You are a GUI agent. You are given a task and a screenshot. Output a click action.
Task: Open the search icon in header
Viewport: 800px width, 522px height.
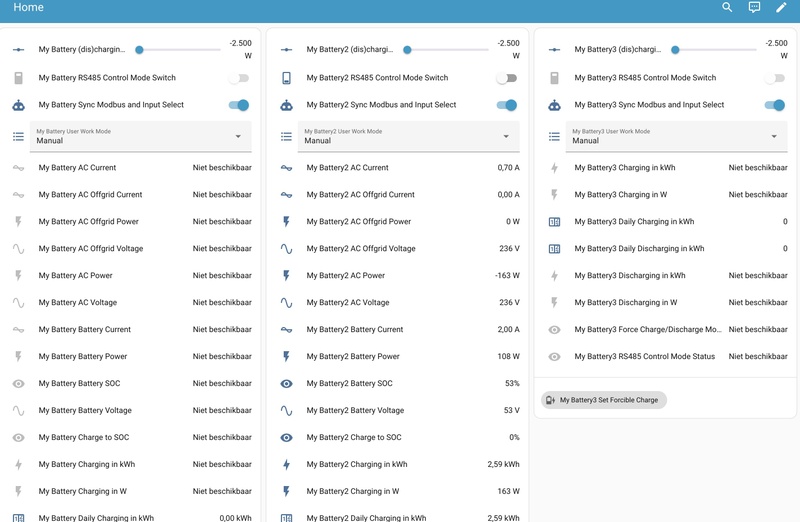pos(727,7)
